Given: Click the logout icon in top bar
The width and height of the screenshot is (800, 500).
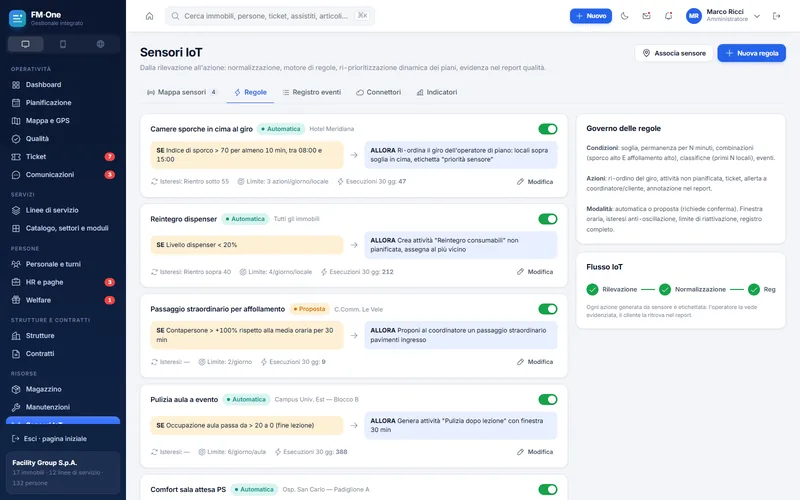Looking at the screenshot, I should click(x=777, y=16).
